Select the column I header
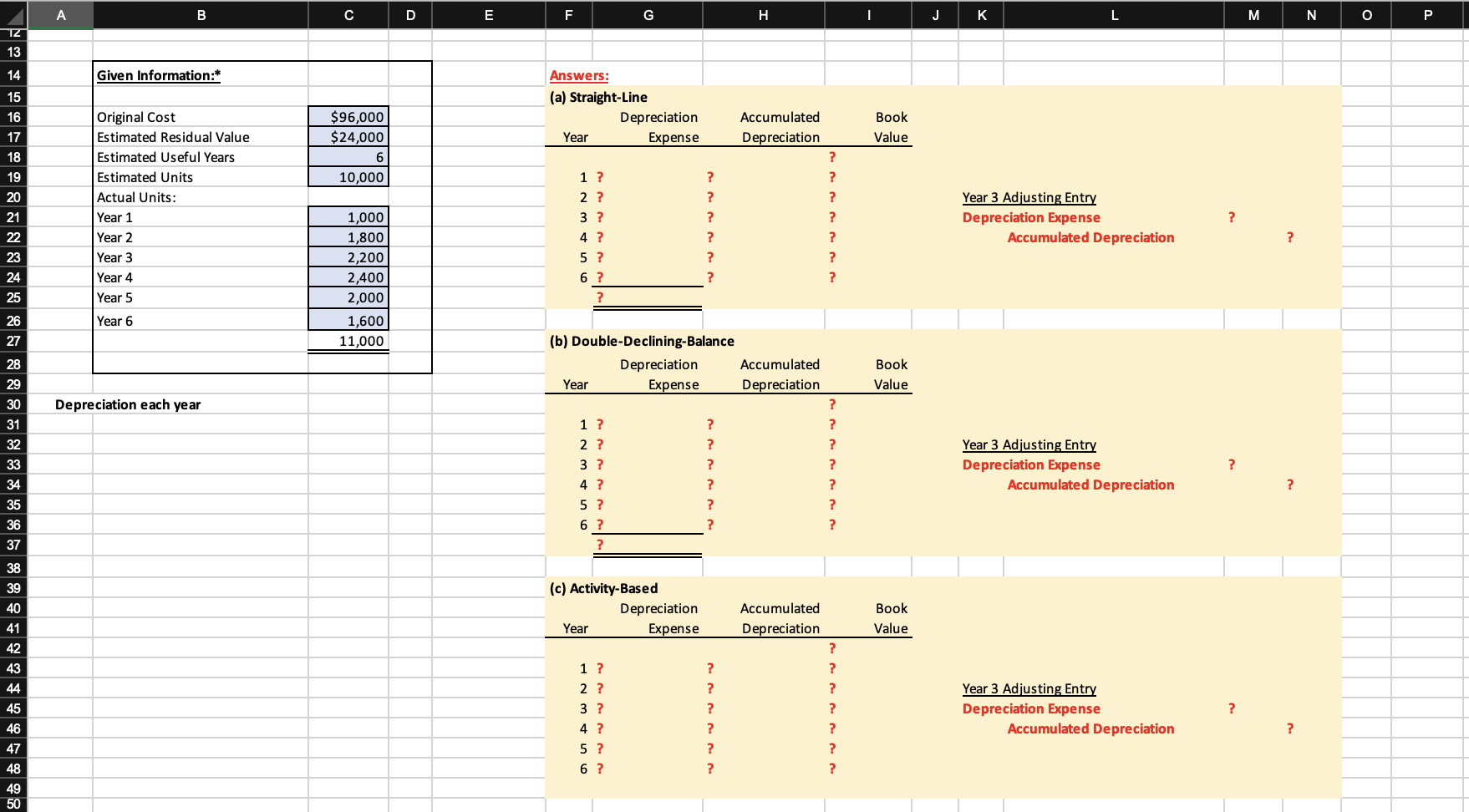Viewport: 1469px width, 812px height. coord(869,14)
